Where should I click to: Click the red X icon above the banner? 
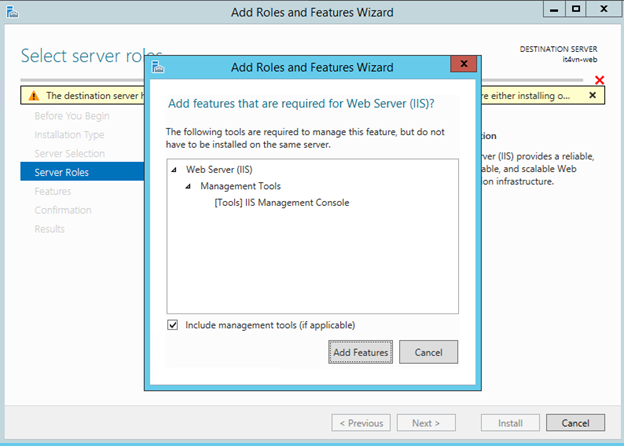tap(599, 81)
